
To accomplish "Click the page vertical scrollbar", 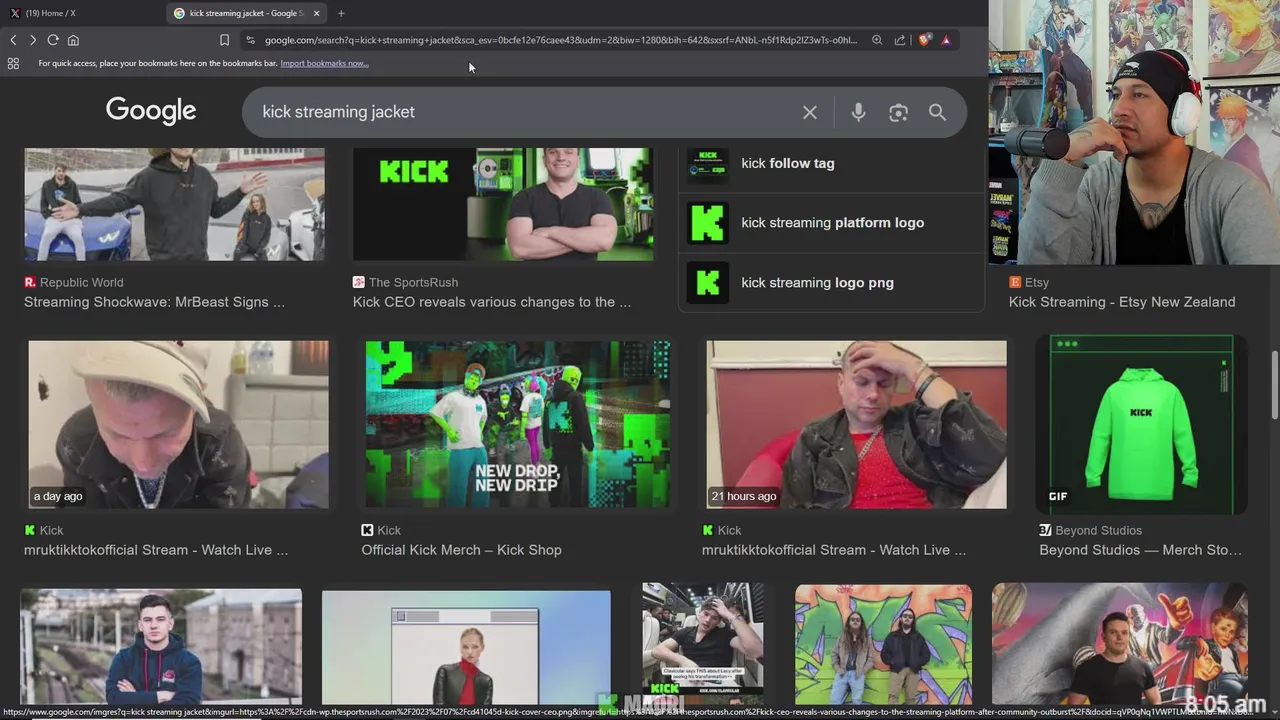I will coord(1274,385).
